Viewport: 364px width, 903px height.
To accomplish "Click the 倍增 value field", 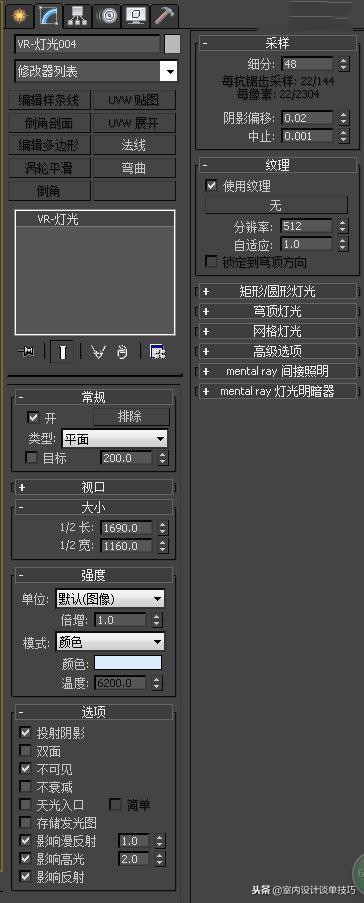I will (x=120, y=620).
